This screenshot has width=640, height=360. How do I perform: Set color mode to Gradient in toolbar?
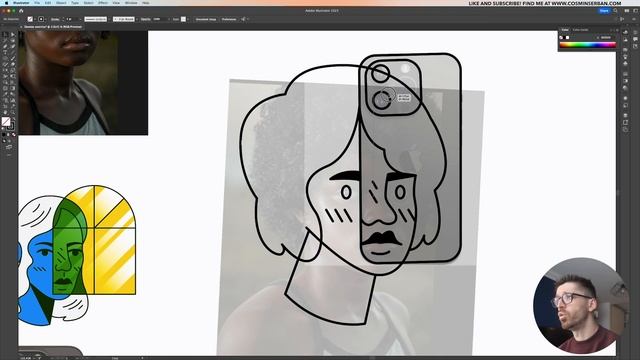(9, 134)
